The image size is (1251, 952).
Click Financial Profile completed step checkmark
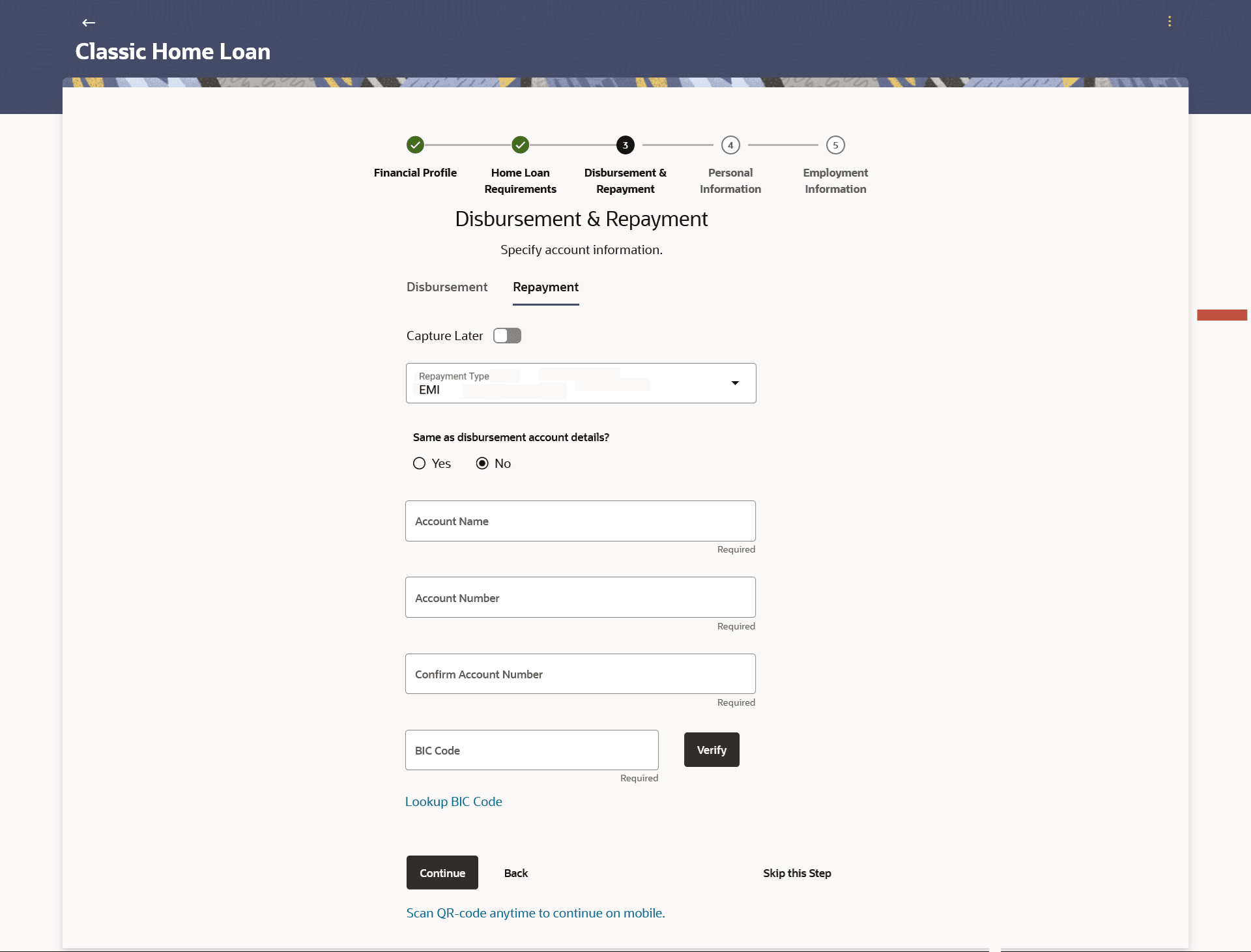pos(415,145)
